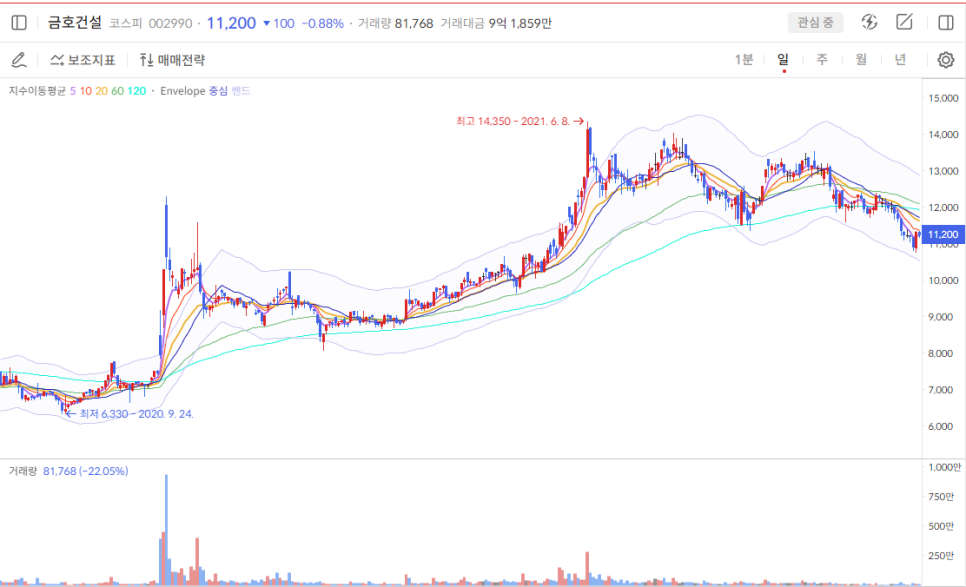Screen dimensions: 966x587
Task: Select the pencil drawing tool
Action: pos(19,60)
